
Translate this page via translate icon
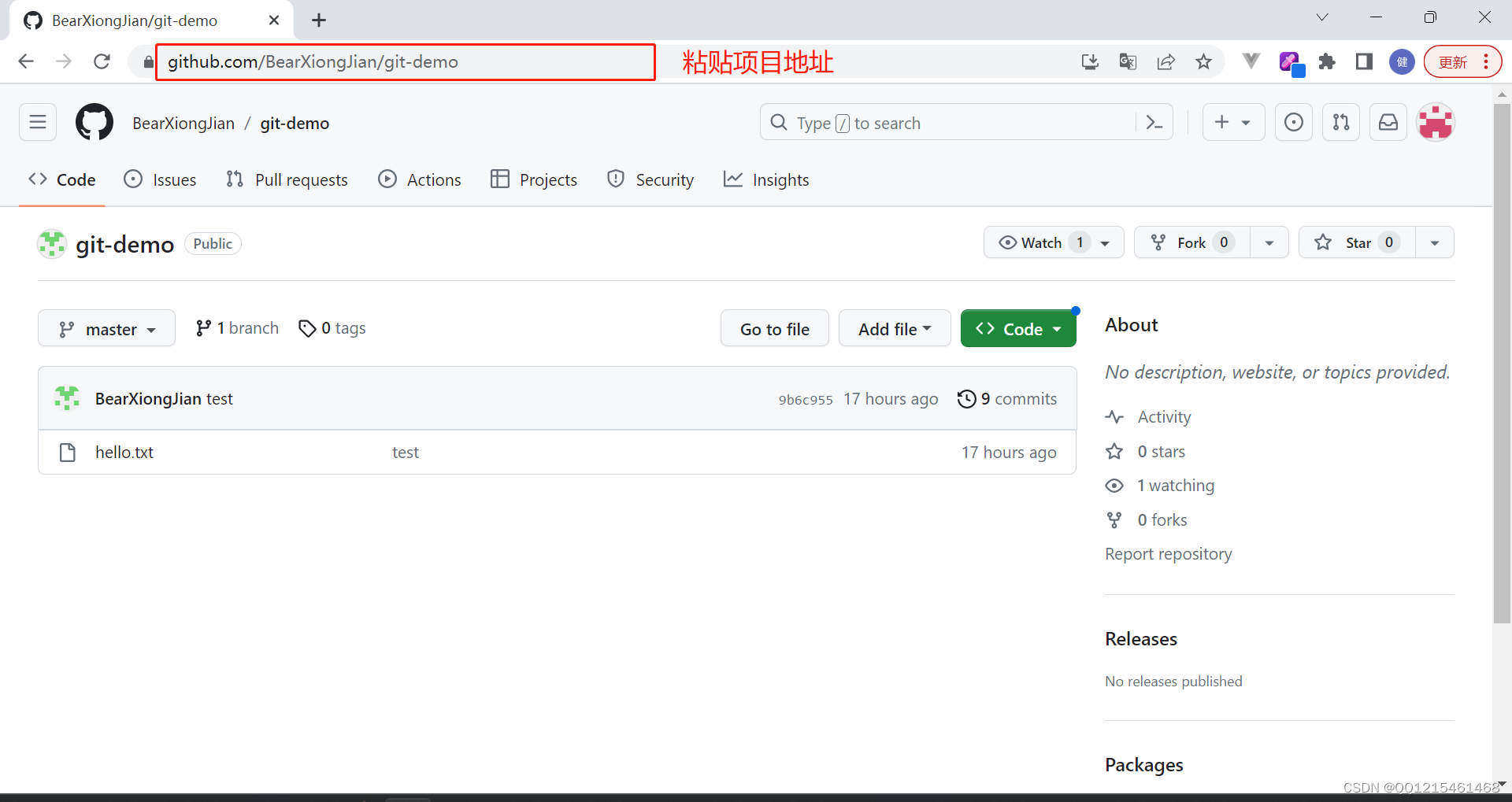[1128, 61]
